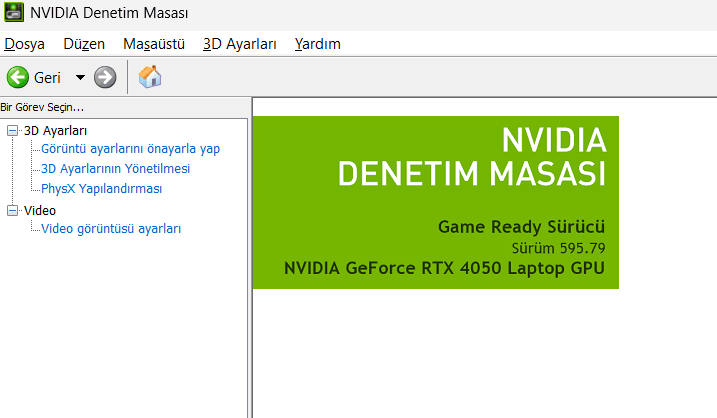Collapse the Video tree node
This screenshot has width=717, height=418.
pos(12,210)
